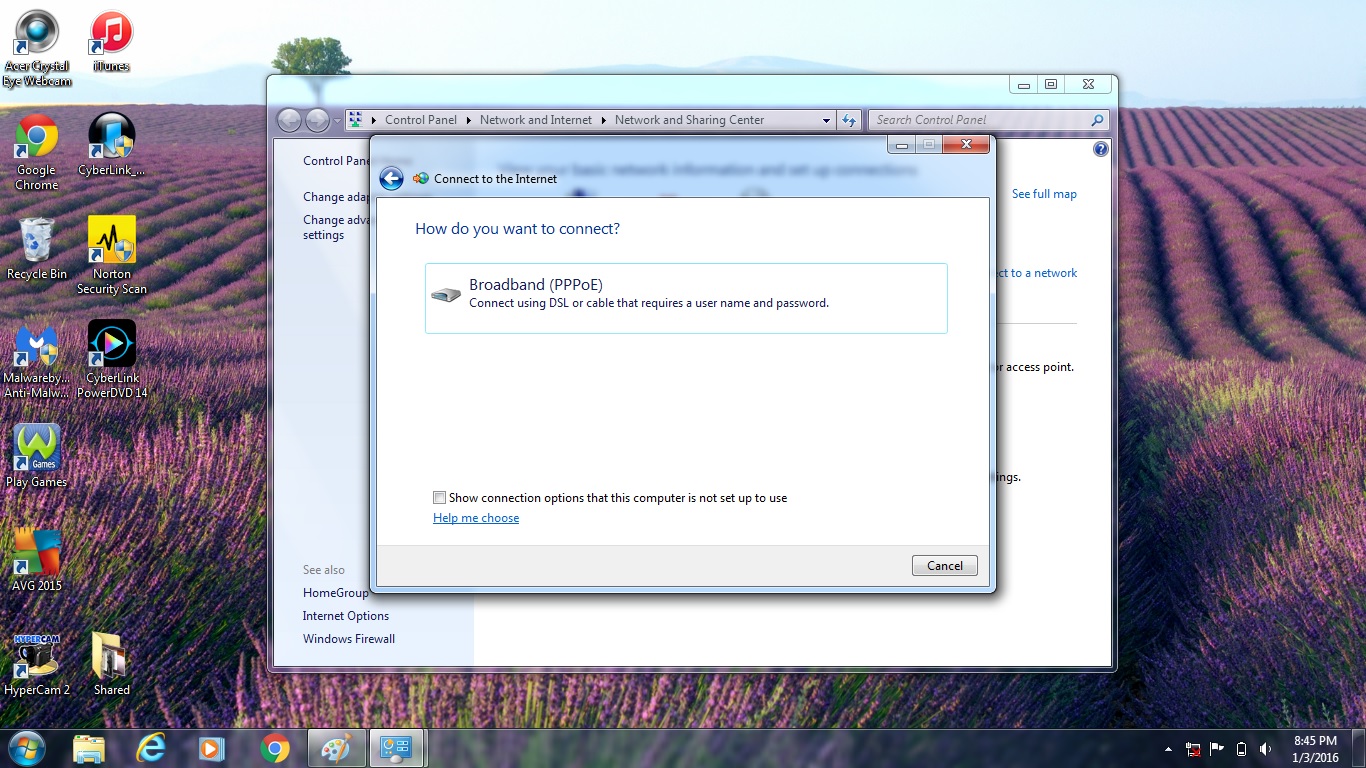Open Change advanced sharing settings link
Screen dimensions: 1366x768
tap(337, 227)
